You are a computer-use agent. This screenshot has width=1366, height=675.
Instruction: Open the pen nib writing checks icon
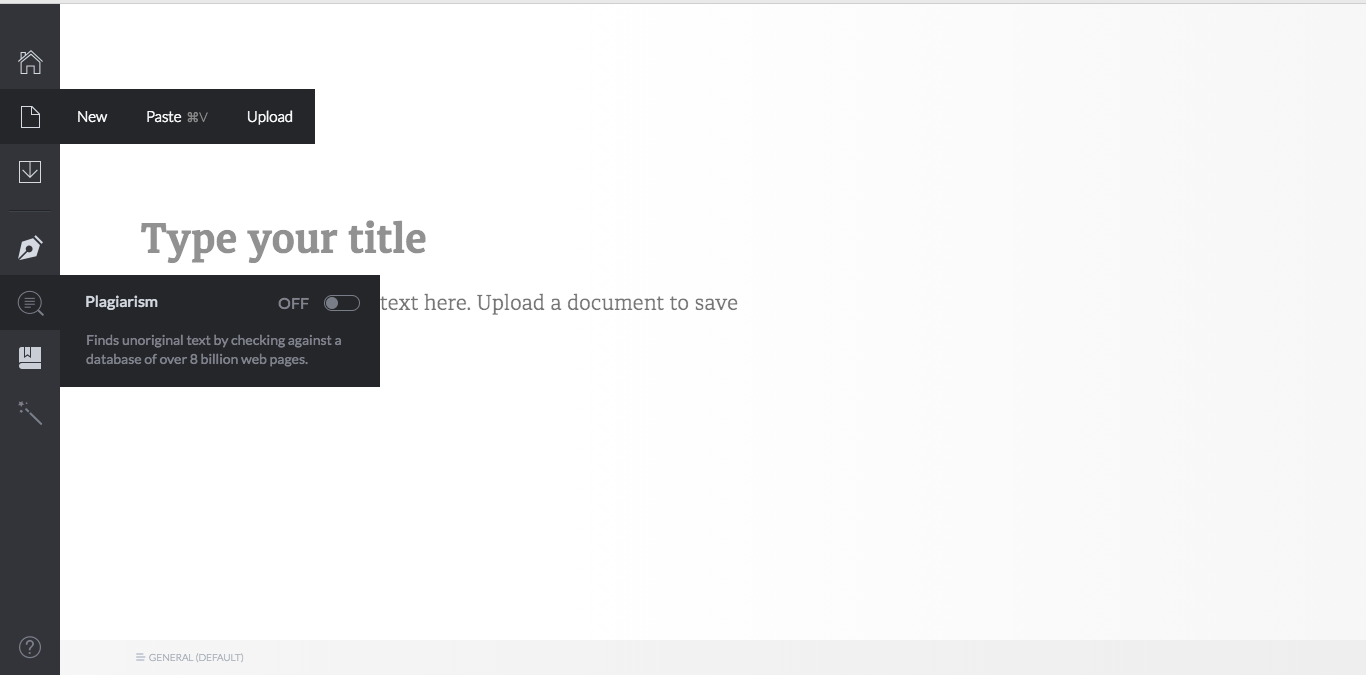point(30,248)
